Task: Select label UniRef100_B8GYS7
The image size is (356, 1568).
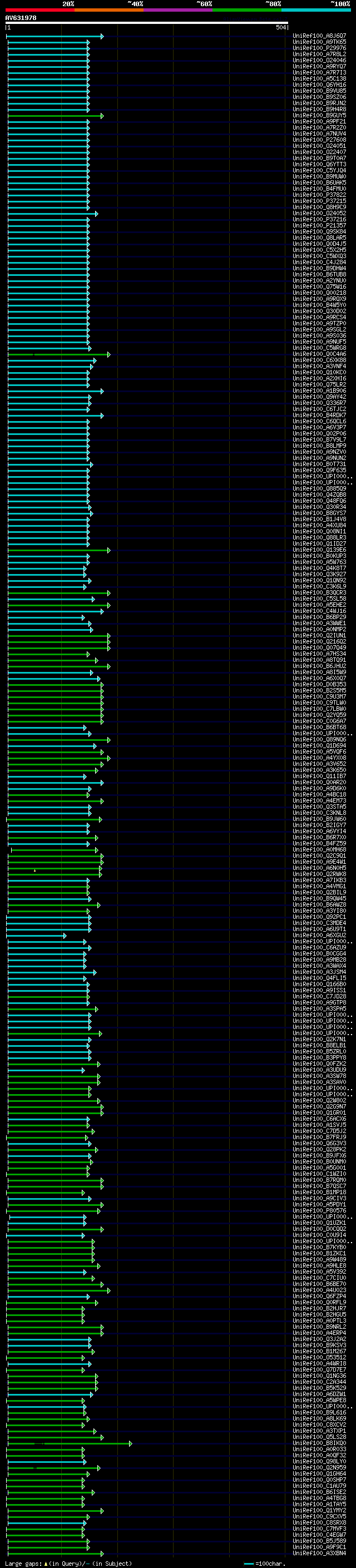Action: tap(319, 513)
